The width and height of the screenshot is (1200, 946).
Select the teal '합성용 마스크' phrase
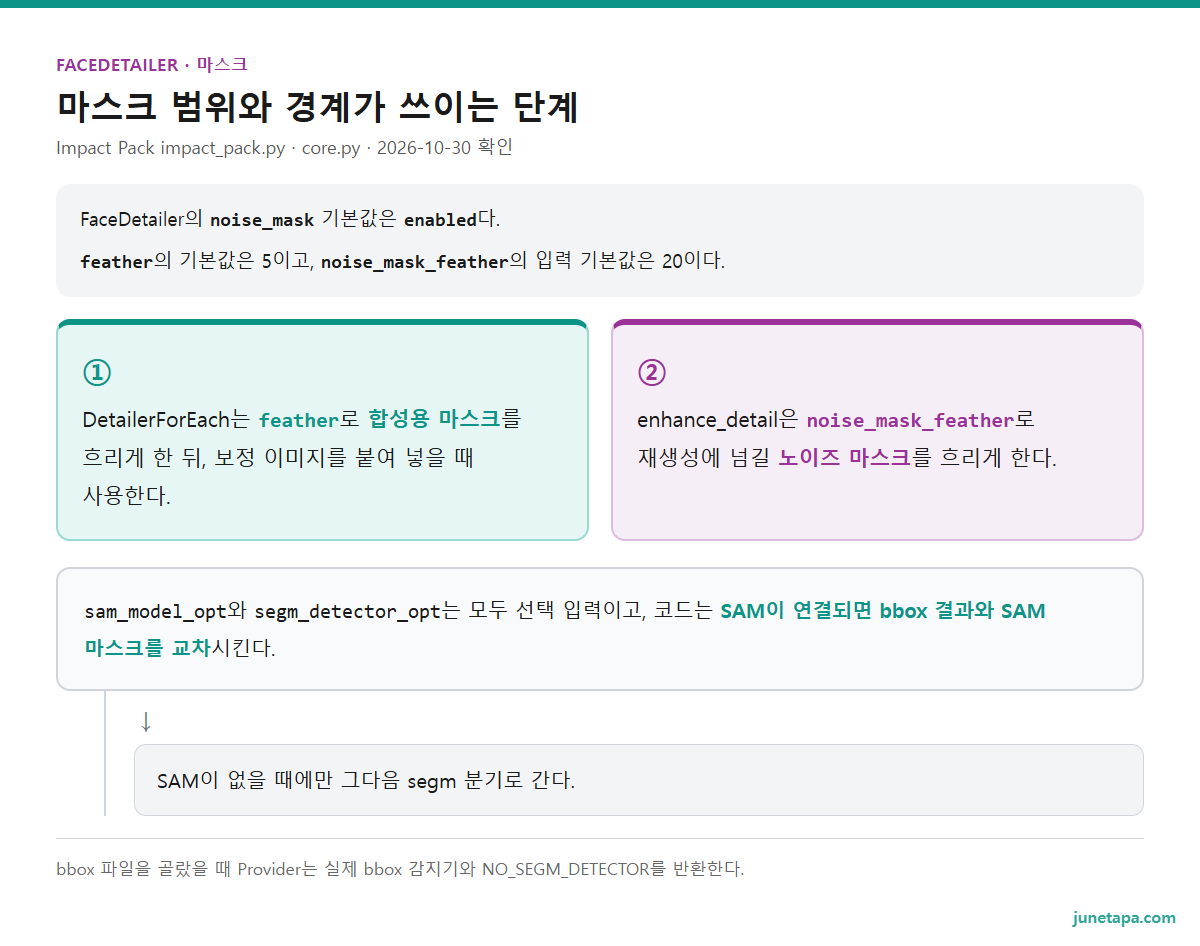pos(434,419)
